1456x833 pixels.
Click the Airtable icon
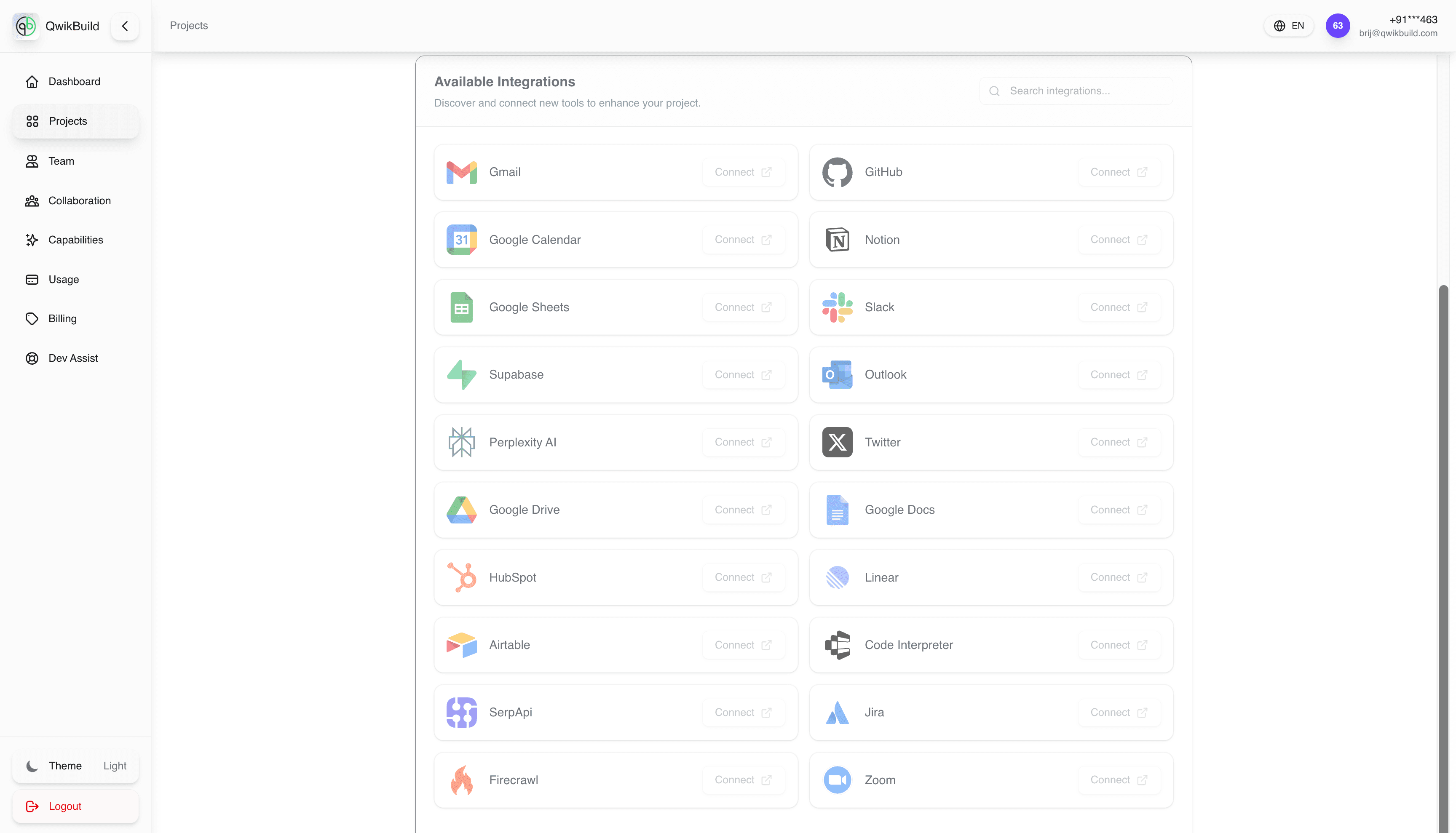(x=461, y=645)
